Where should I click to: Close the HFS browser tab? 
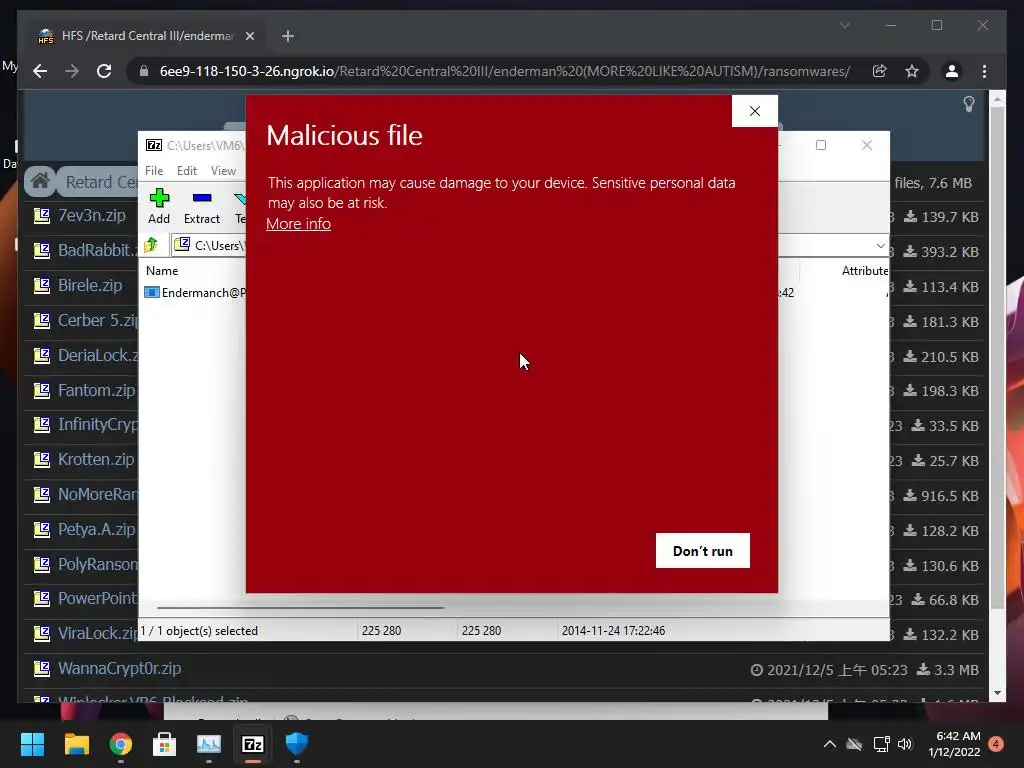(249, 36)
